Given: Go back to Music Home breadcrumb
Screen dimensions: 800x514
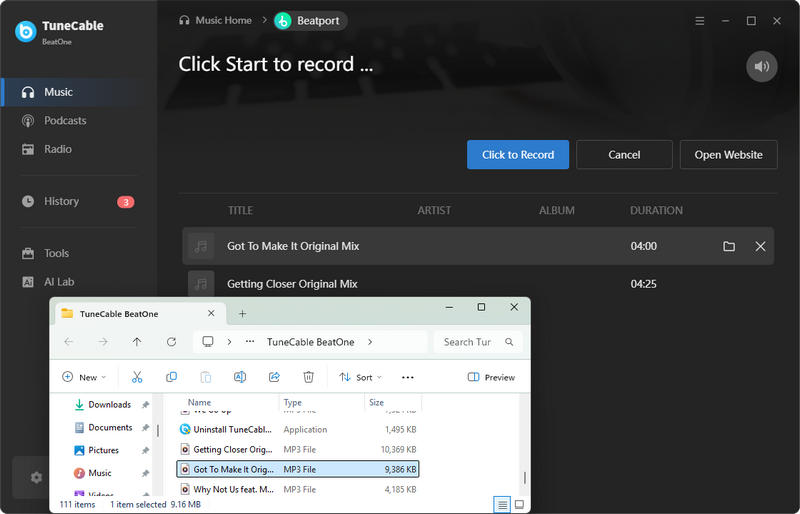Looking at the screenshot, I should pyautogui.click(x=215, y=20).
